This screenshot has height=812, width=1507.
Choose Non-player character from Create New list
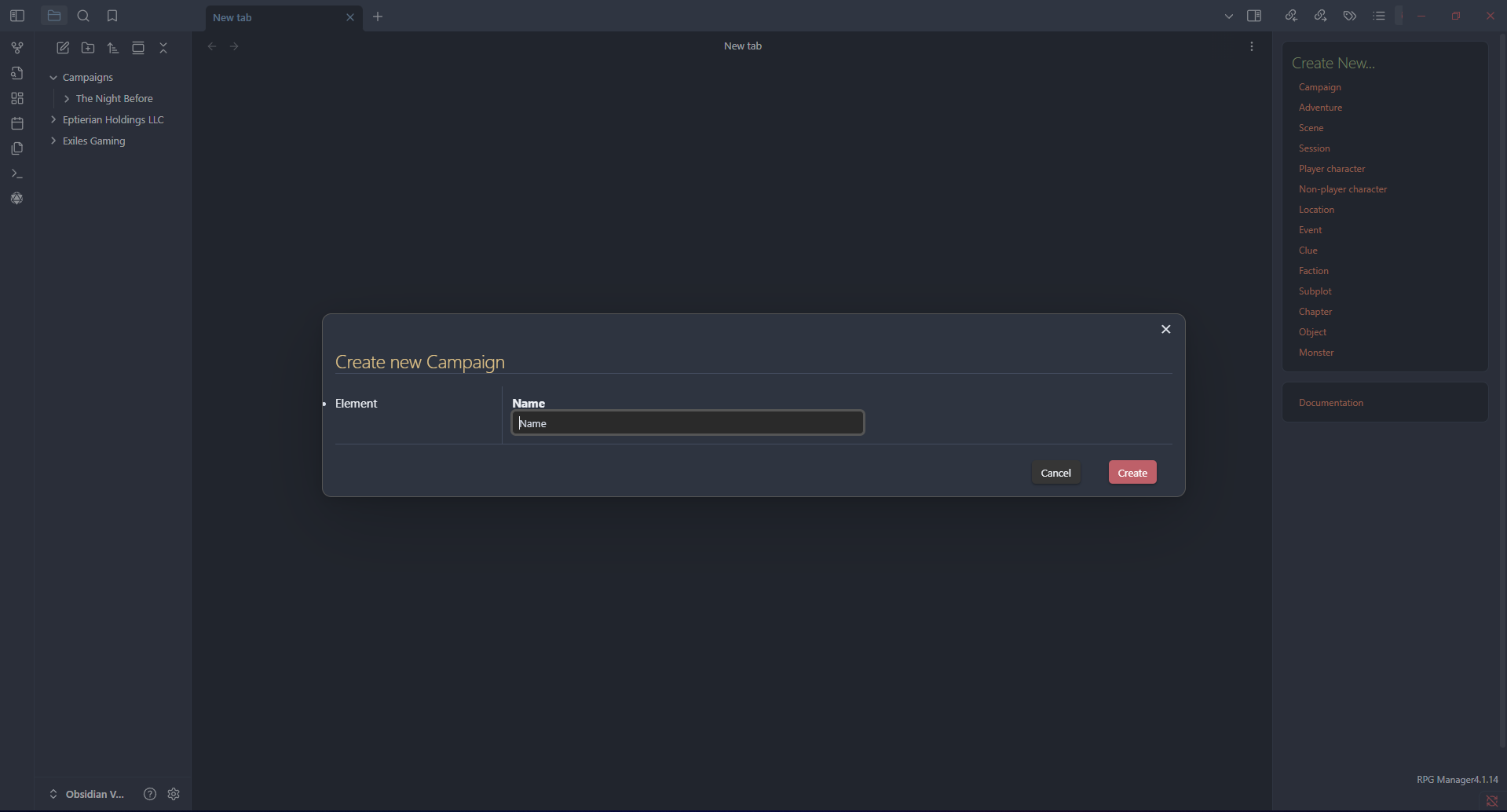(x=1342, y=189)
